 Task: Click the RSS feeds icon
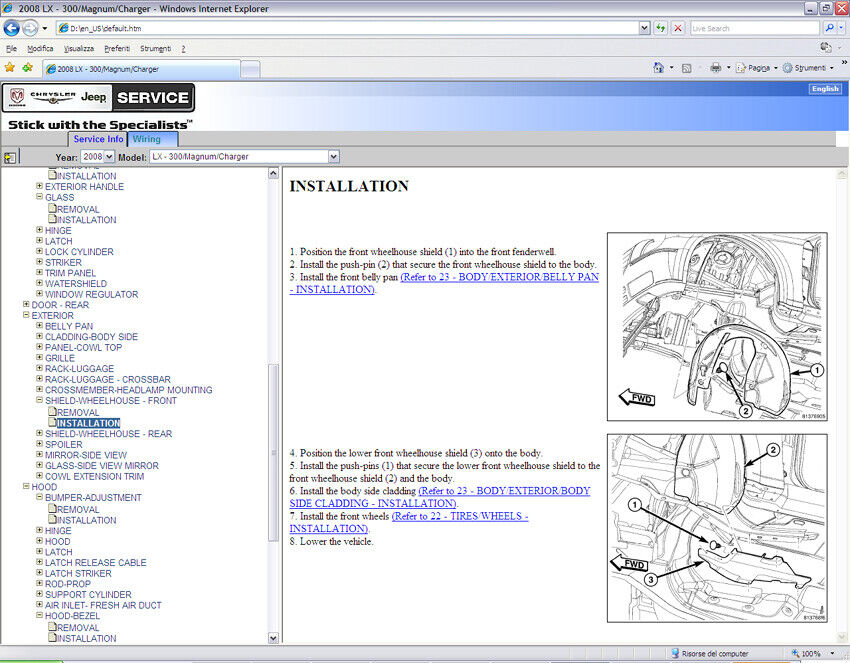click(x=686, y=68)
